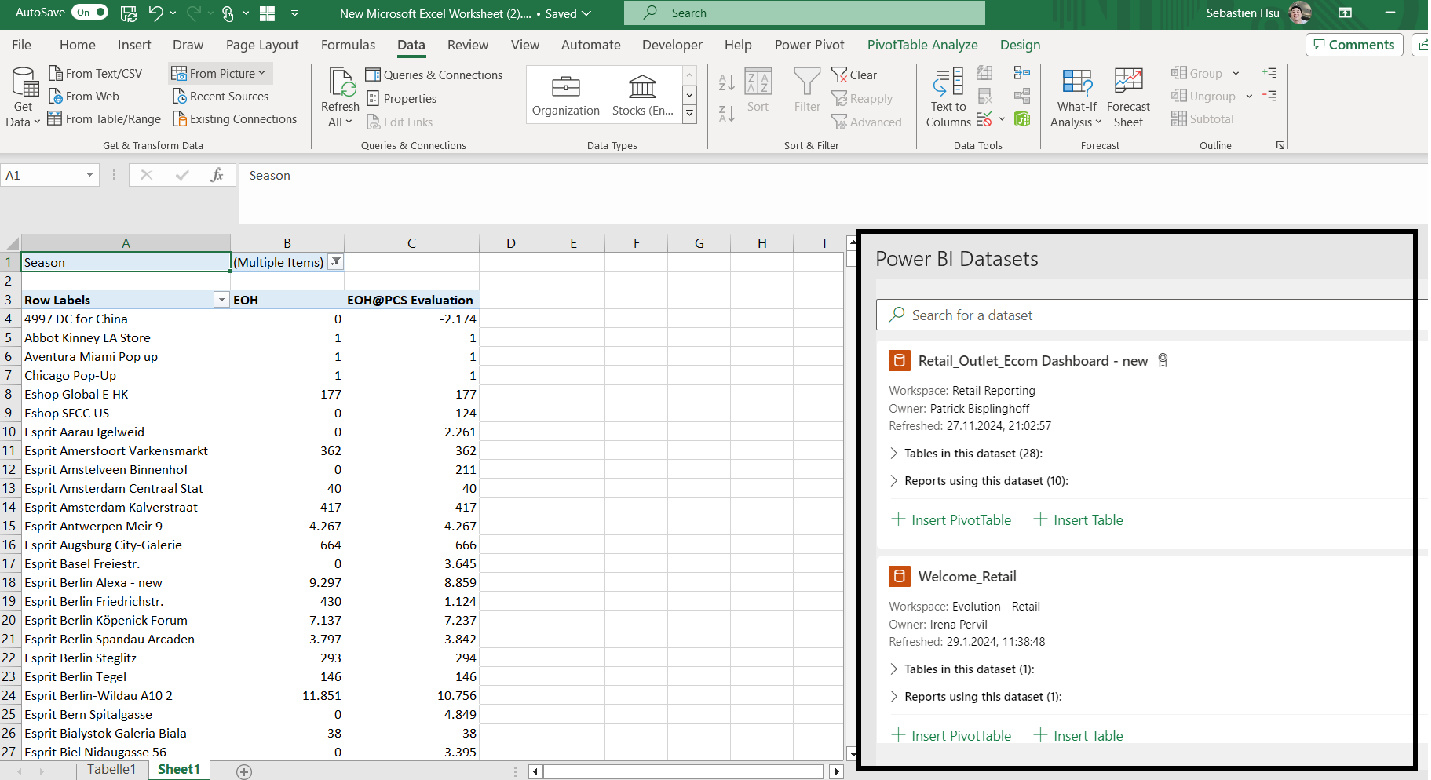This screenshot has height=780, width=1431.
Task: Expand From Picture dropdown options
Action: [260, 72]
